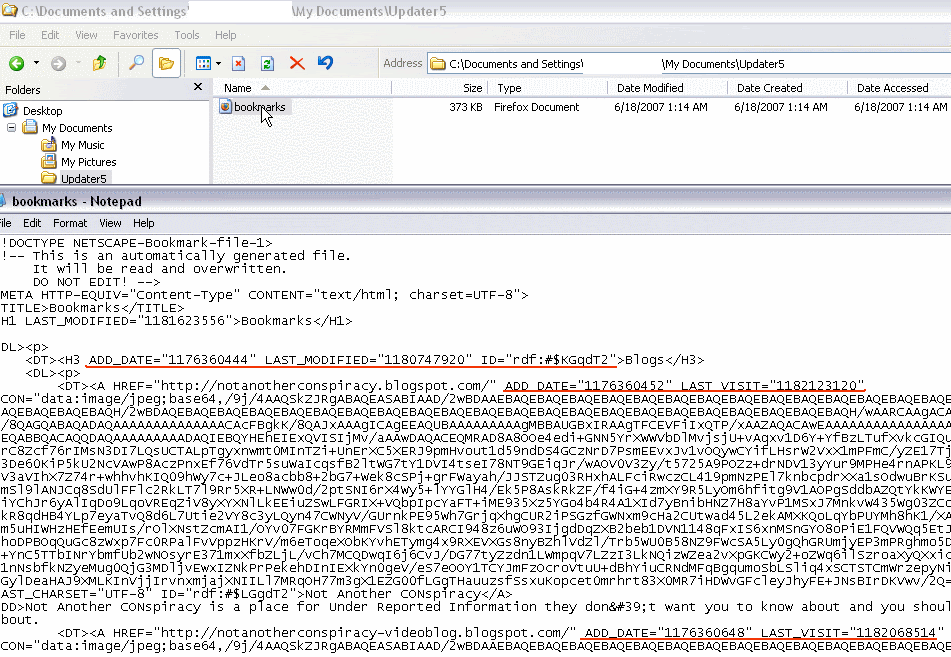Click the red X Delete toolbar icon
The image size is (951, 657).
coord(297,63)
